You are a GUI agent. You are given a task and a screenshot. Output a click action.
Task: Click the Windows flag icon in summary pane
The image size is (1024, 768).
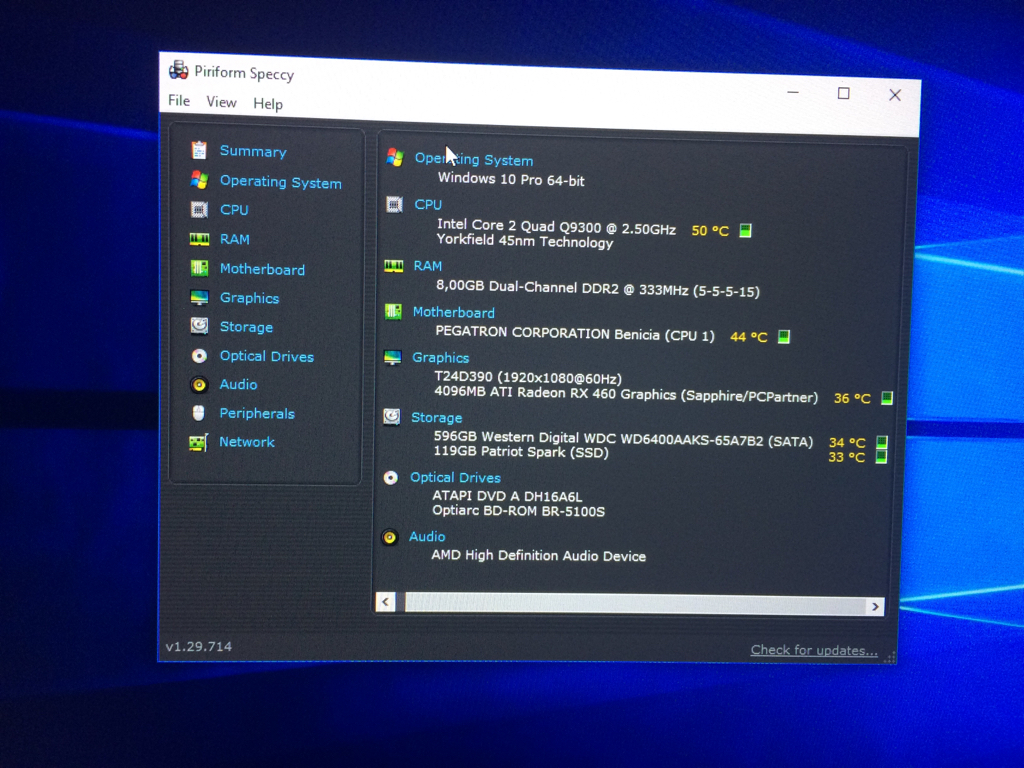[395, 157]
